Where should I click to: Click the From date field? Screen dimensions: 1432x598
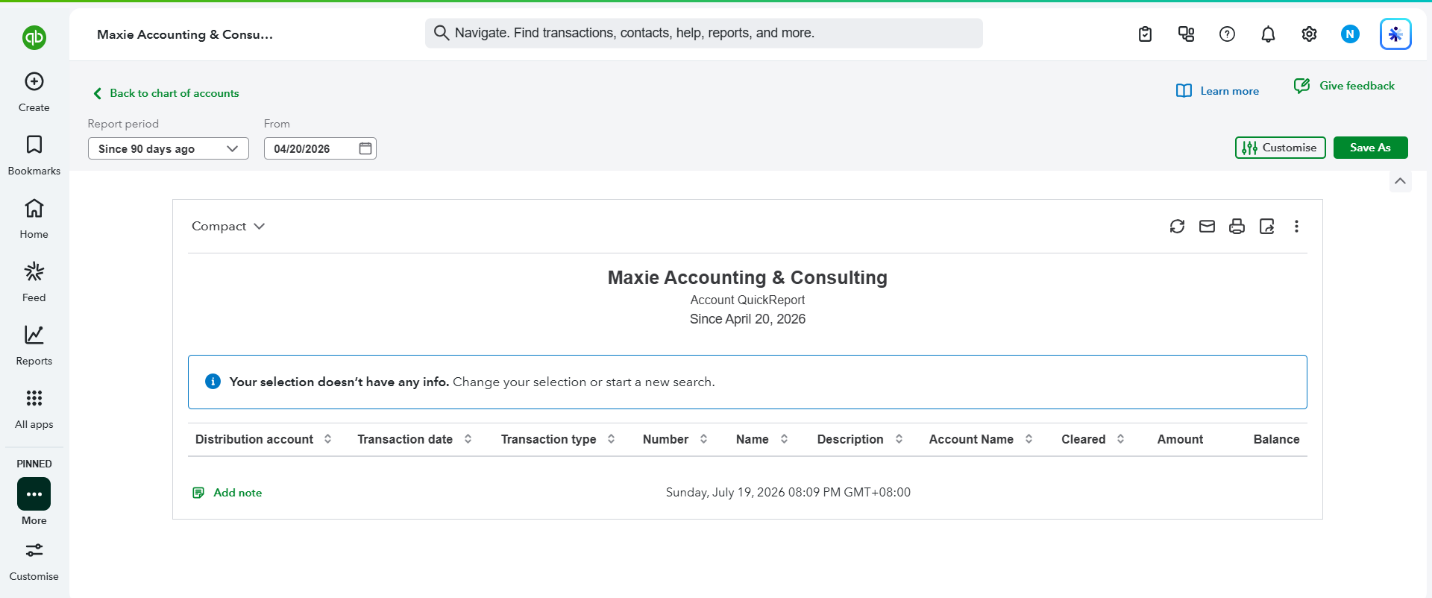320,149
